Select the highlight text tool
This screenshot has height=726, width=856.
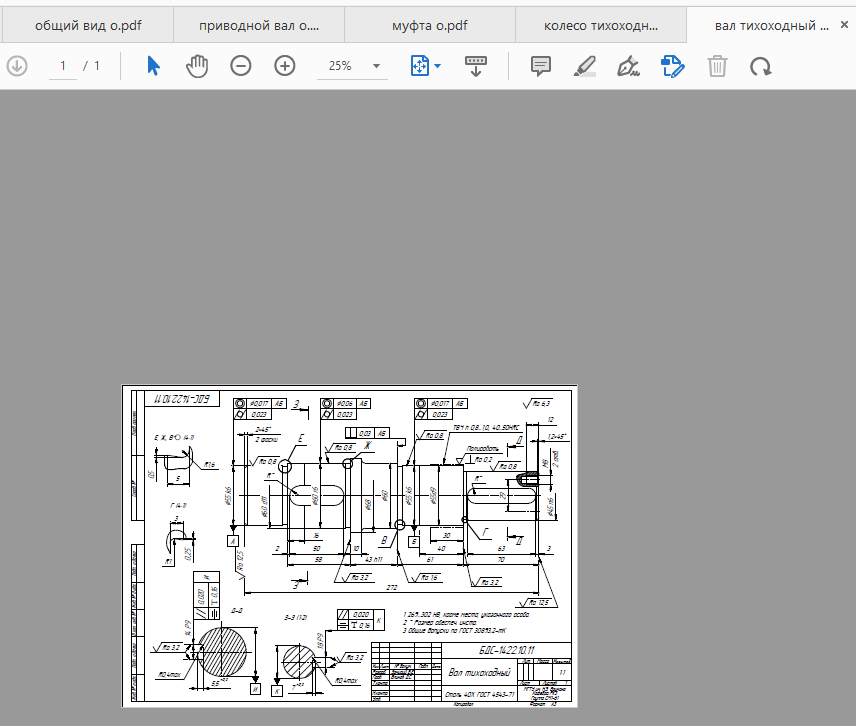(x=585, y=67)
